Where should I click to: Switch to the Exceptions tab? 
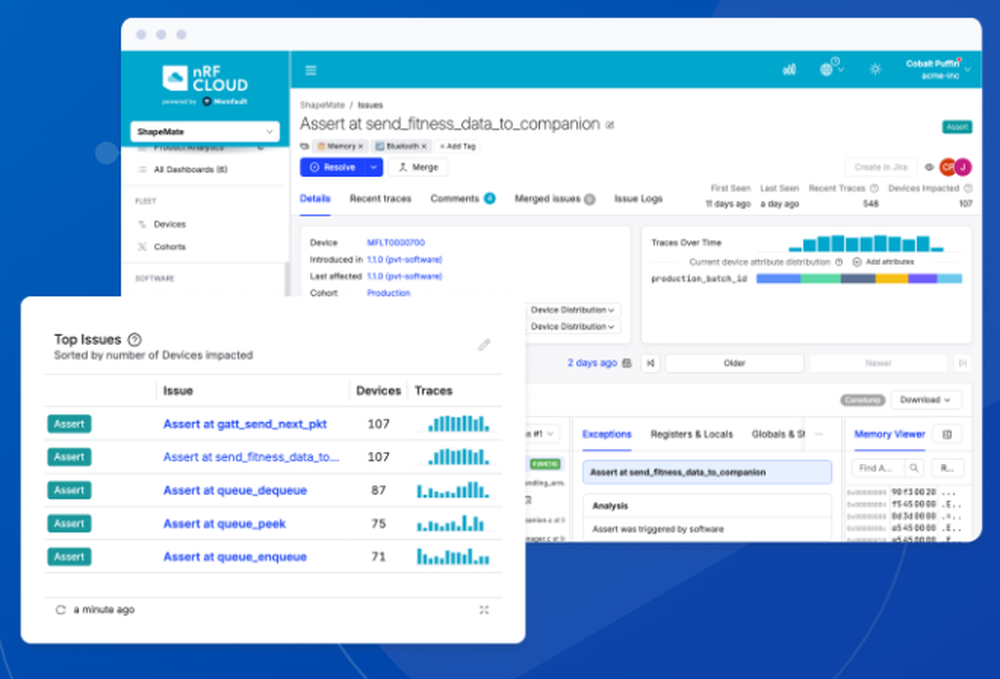tap(606, 434)
